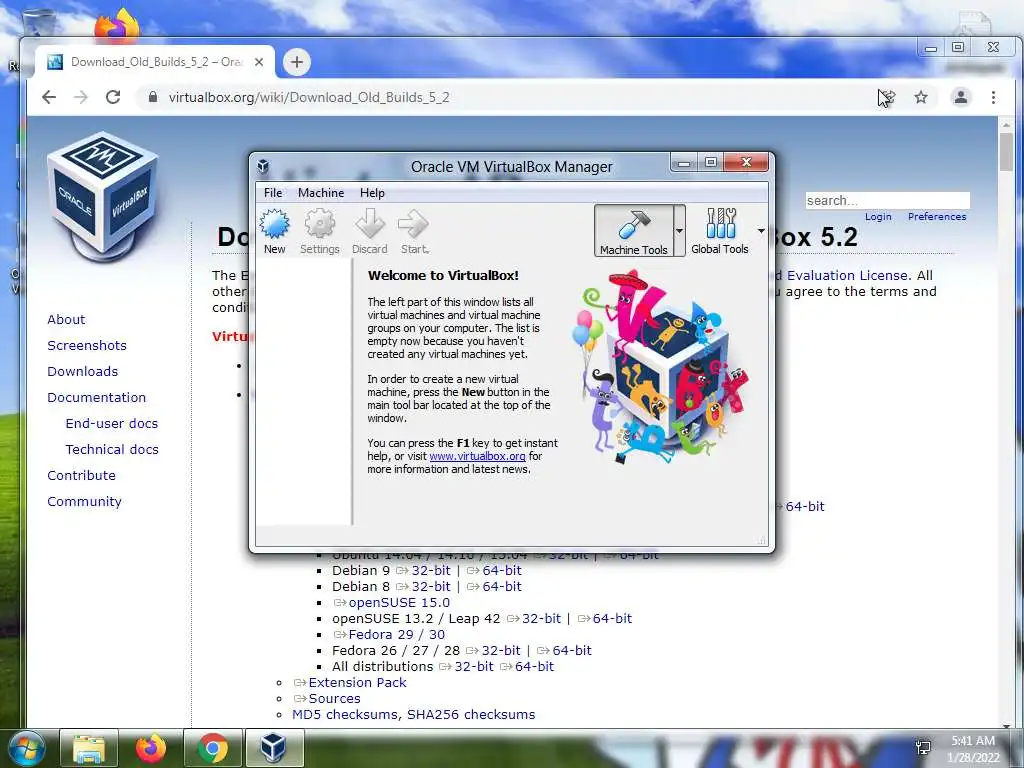
Task: Select the Machine Tools button
Action: tap(633, 231)
